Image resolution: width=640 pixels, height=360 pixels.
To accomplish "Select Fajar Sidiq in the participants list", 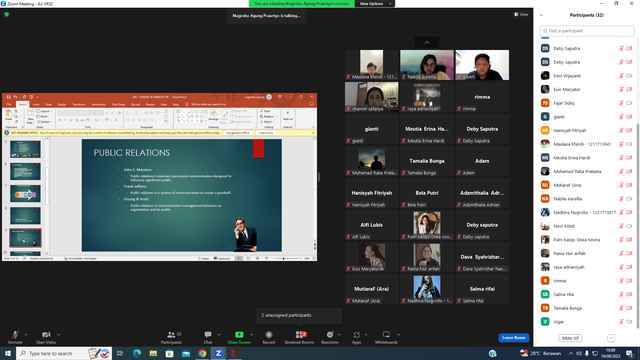I will click(x=587, y=103).
